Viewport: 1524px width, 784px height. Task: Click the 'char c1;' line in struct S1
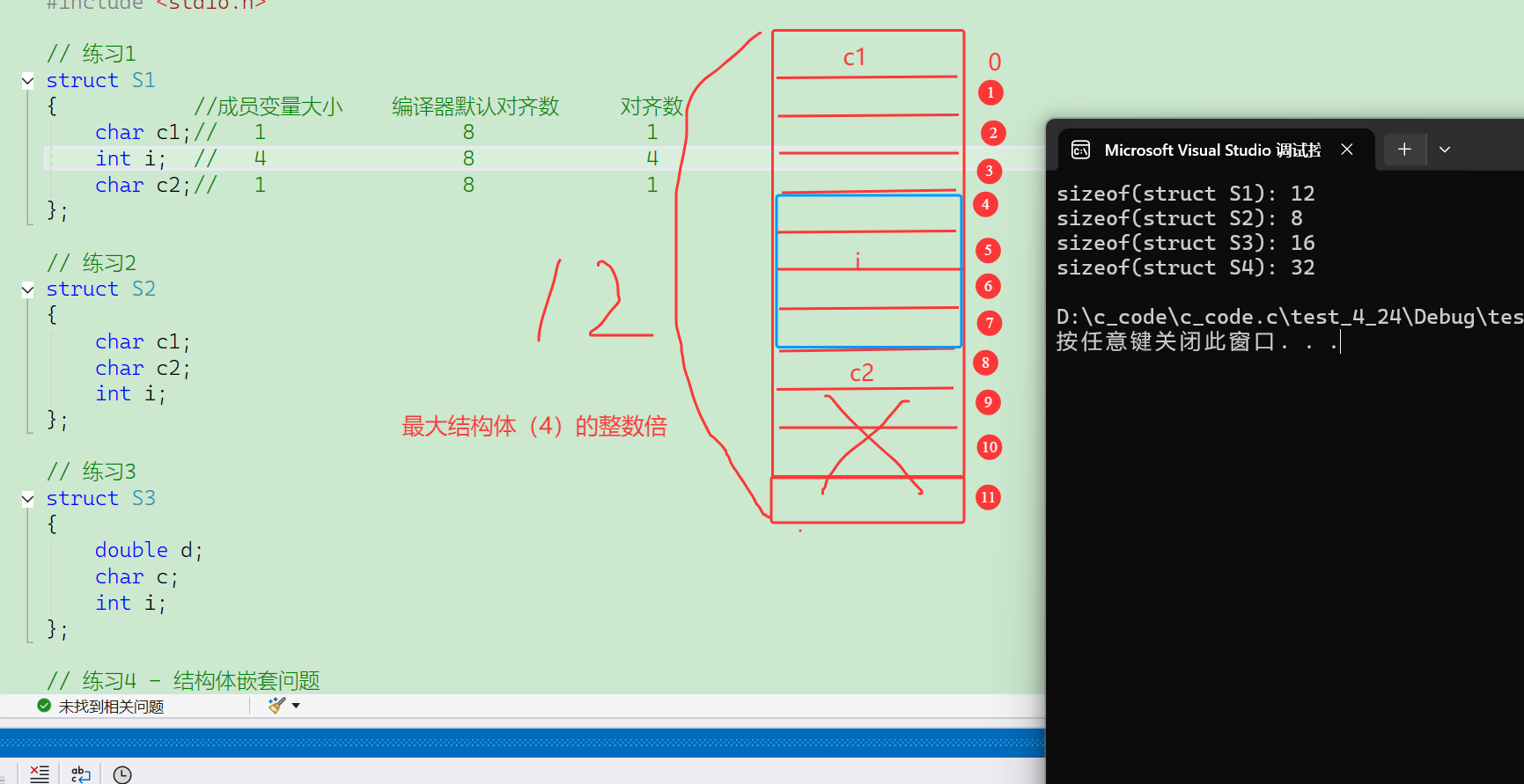click(x=143, y=132)
